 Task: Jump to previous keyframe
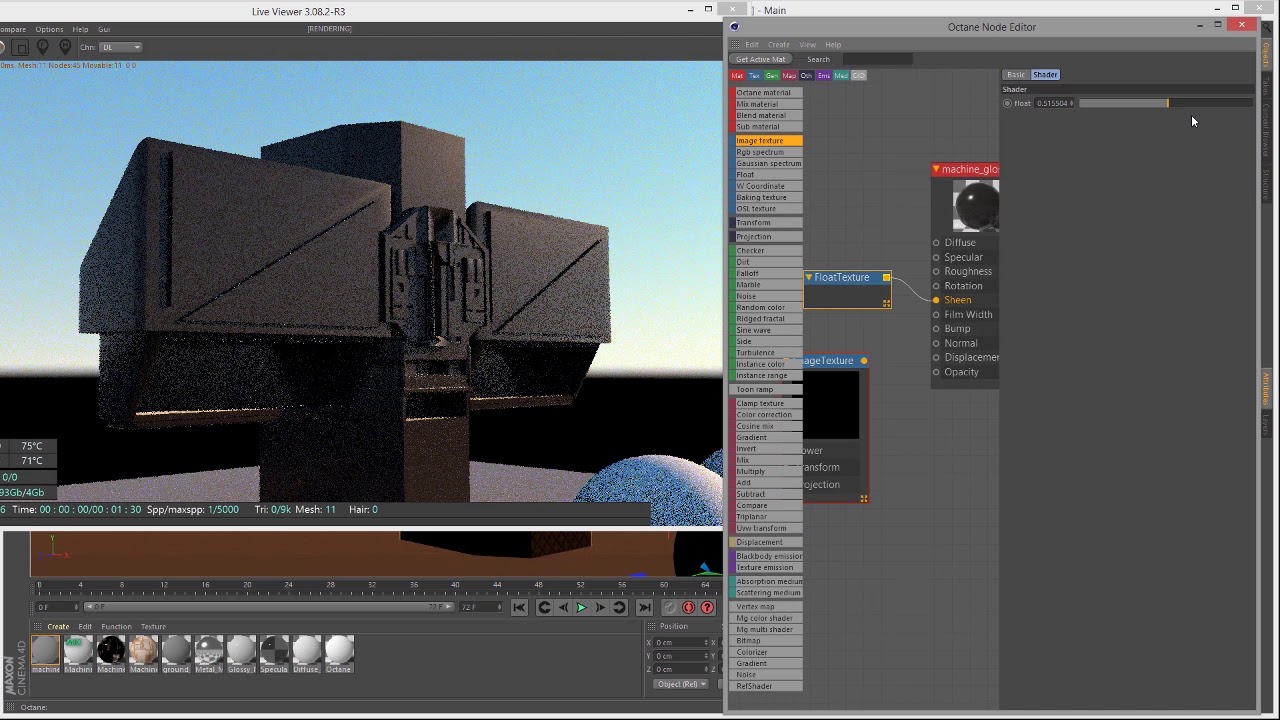(544, 607)
